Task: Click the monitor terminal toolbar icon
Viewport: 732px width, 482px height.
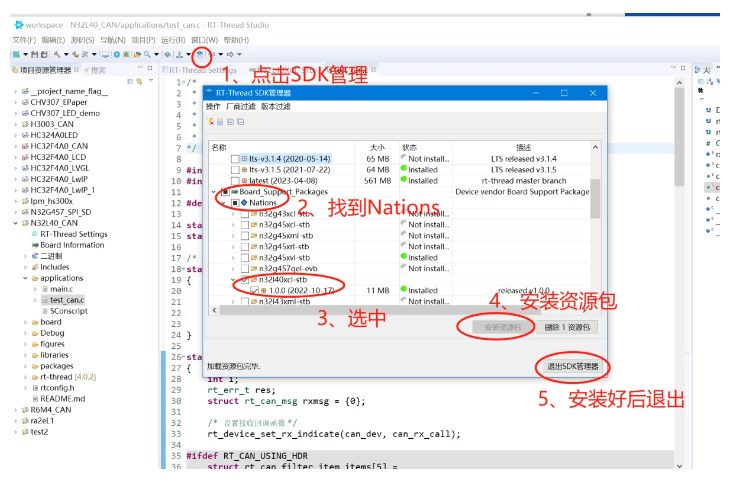Action: [x=106, y=55]
